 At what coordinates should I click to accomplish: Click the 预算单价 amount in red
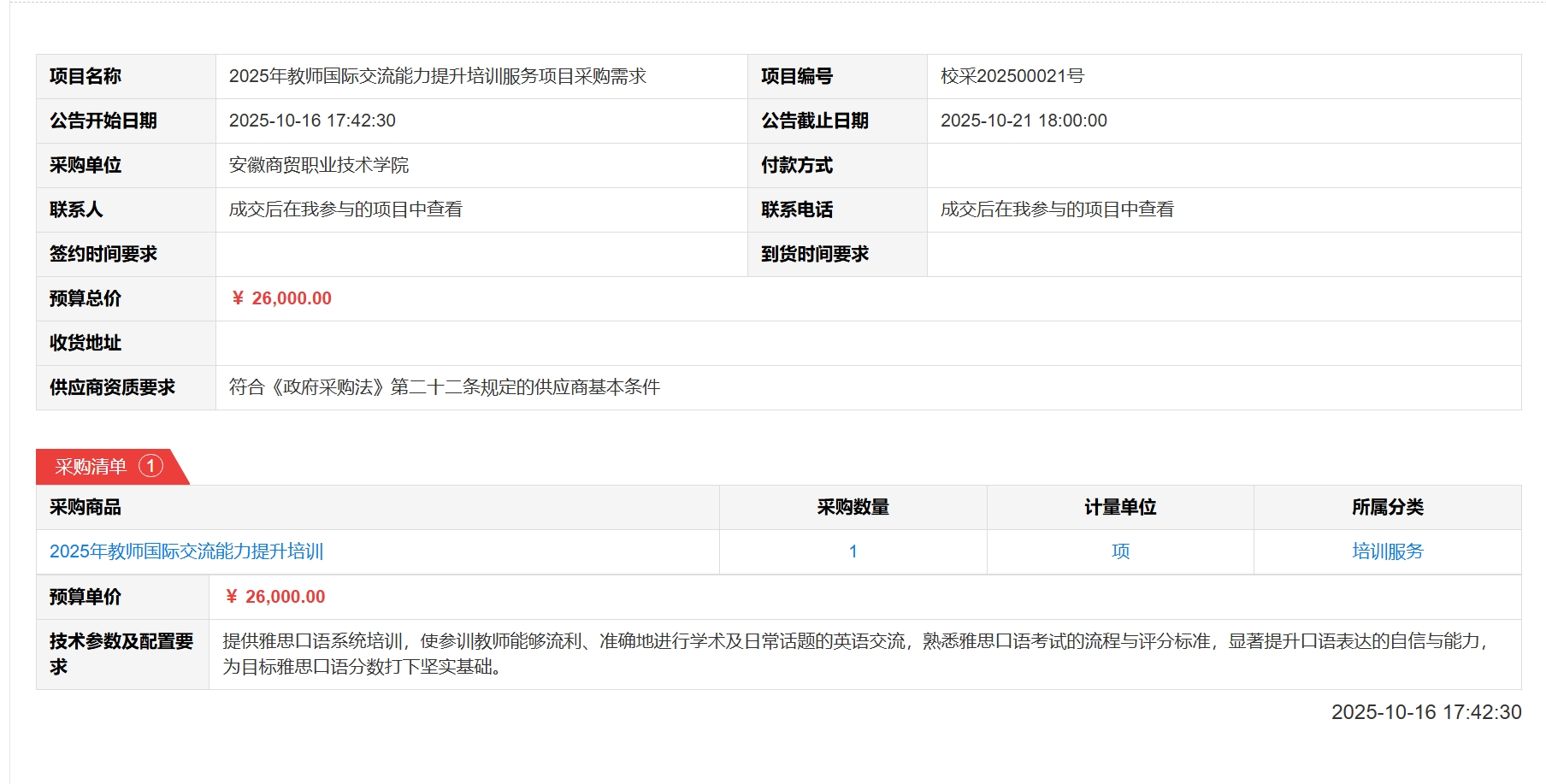pos(275,597)
